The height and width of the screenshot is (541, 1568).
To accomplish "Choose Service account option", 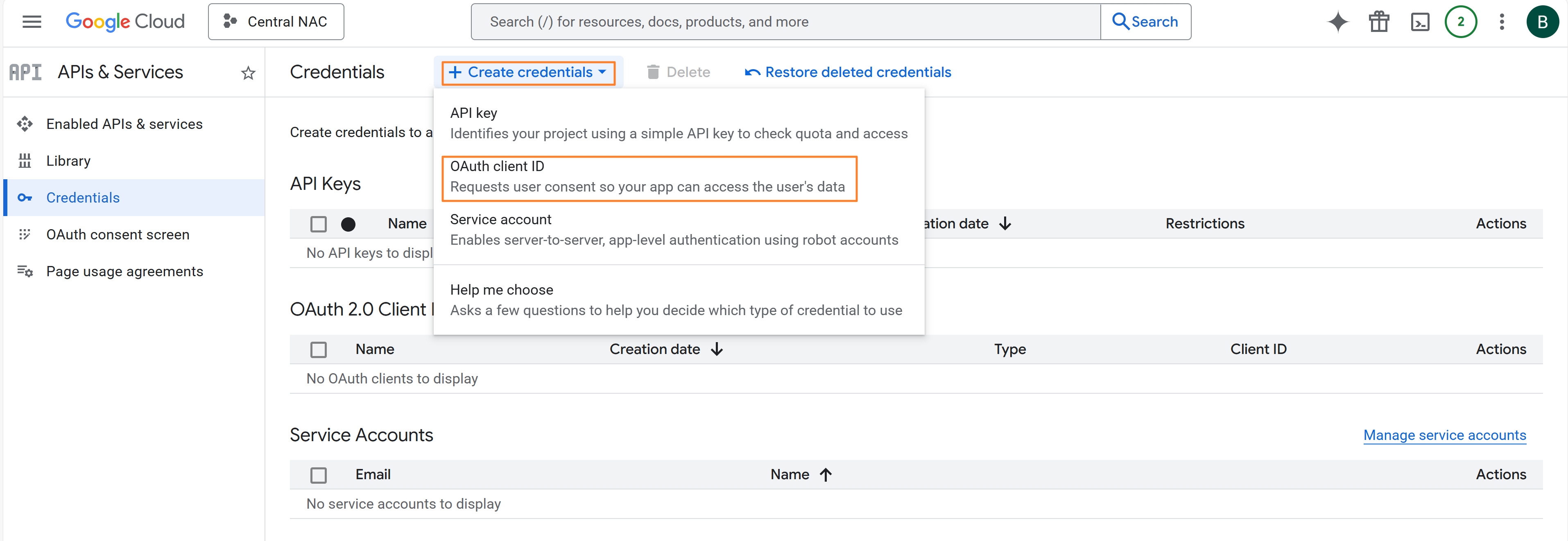I will 679,230.
